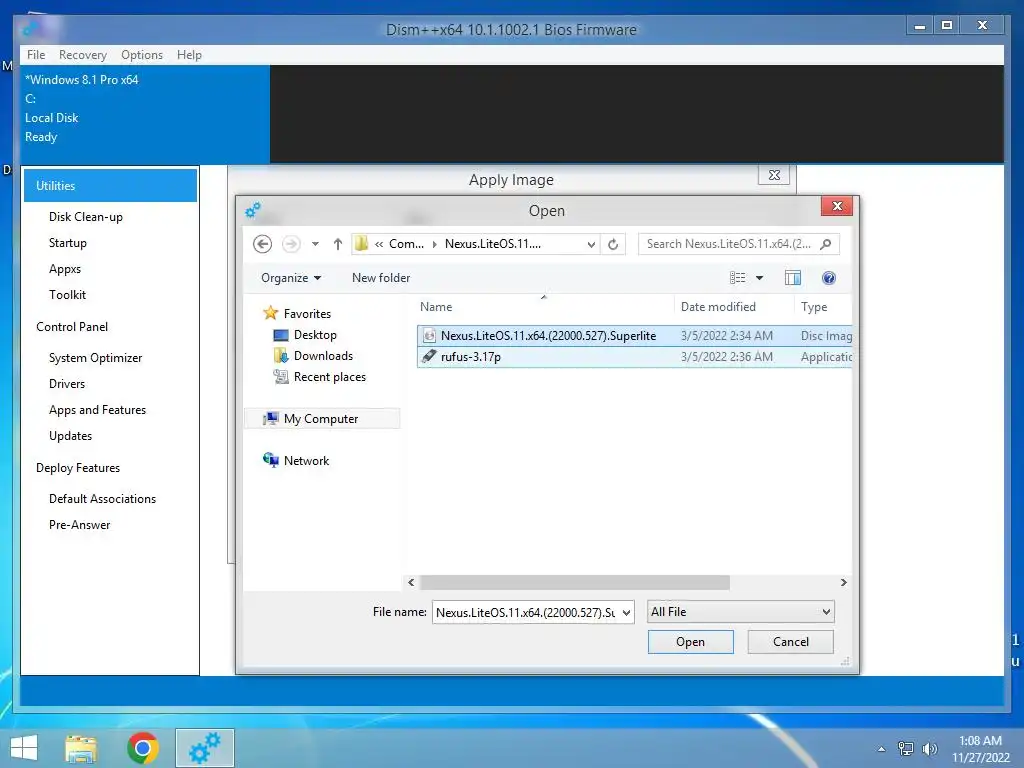Click the Forward arrow in Open dialog
Screen dimensions: 1024x768
coord(291,244)
